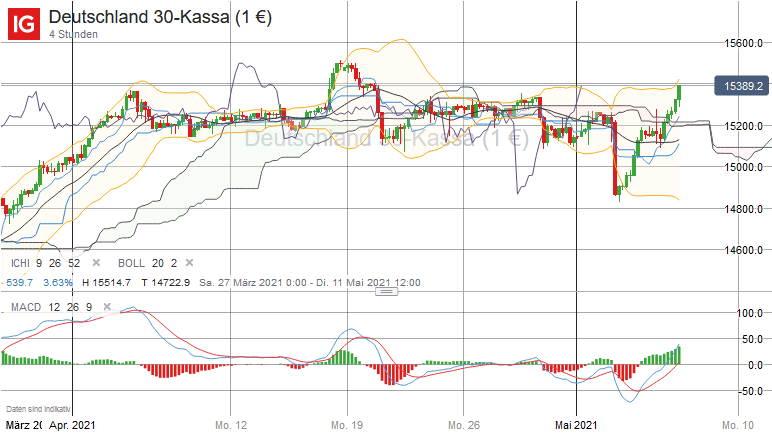Click the 4 Stunden timeframe label
This screenshot has width=772, height=434.
pos(73,34)
